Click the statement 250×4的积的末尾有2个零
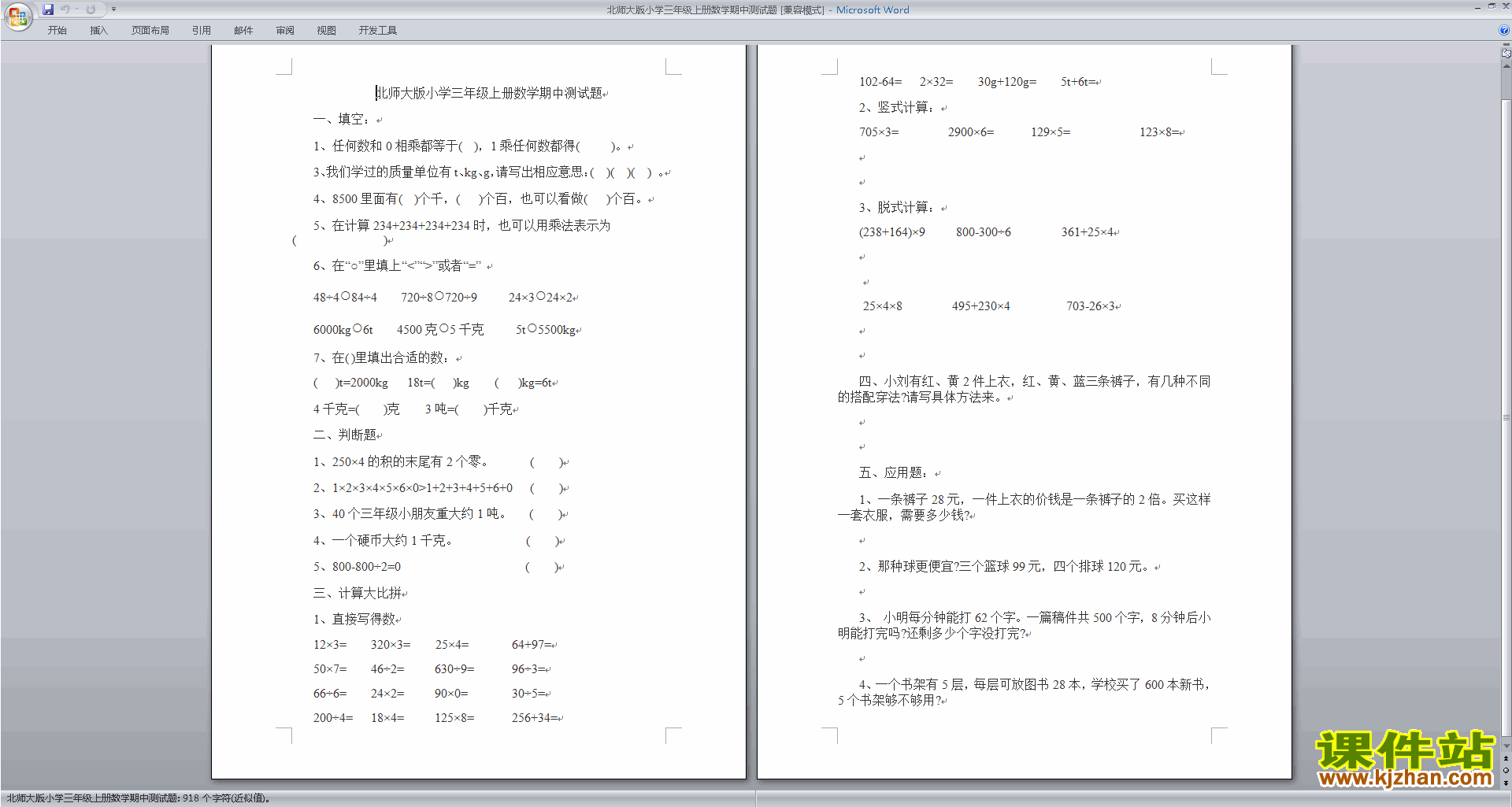The width and height of the screenshot is (1512, 807). [400, 461]
